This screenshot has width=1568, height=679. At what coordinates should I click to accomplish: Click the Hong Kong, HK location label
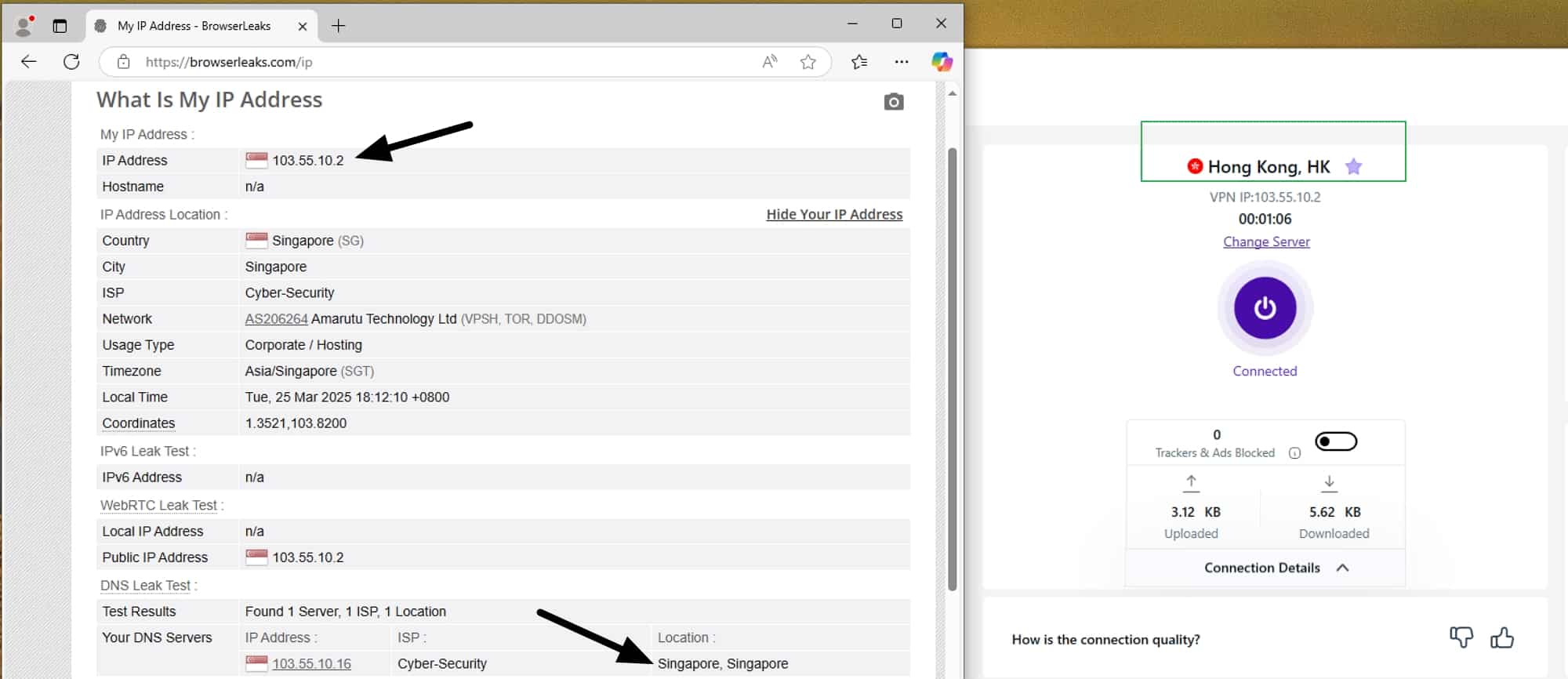pyautogui.click(x=1269, y=166)
